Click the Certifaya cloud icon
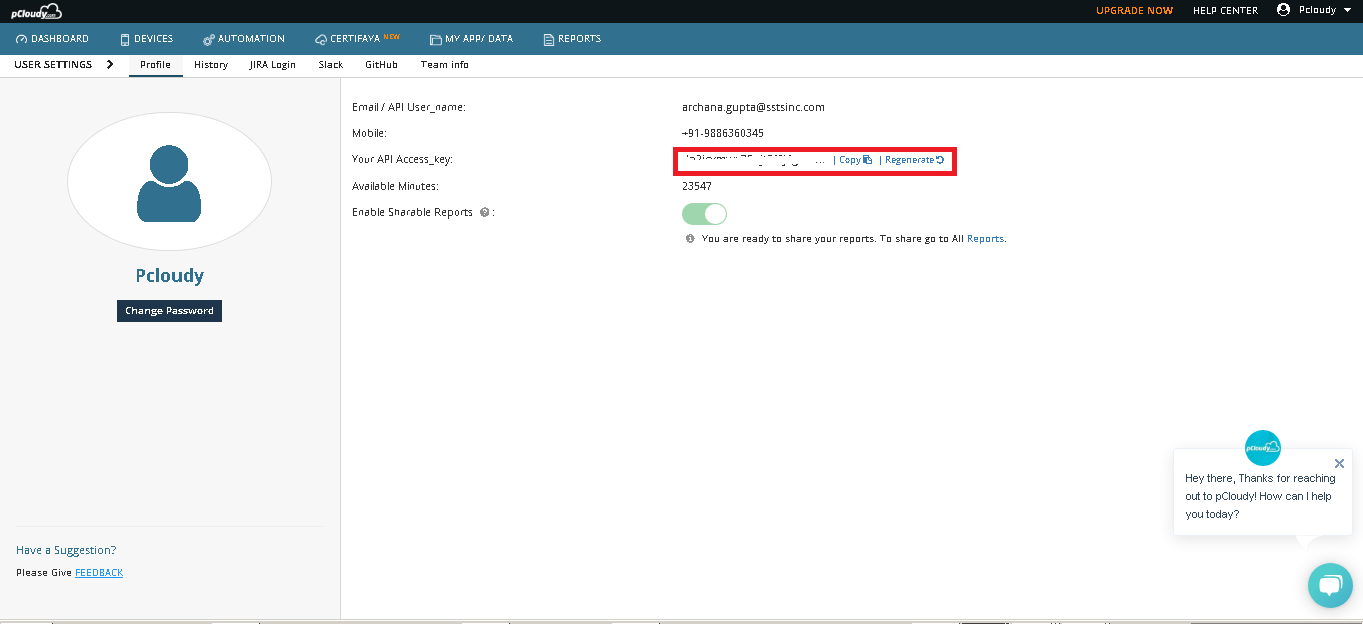Image resolution: width=1363 pixels, height=624 pixels. (321, 40)
